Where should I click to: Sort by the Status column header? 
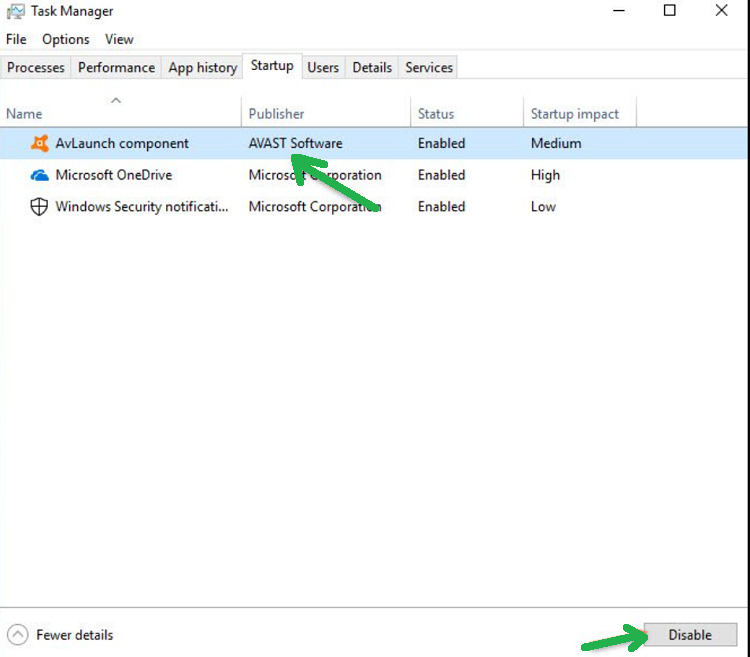tap(436, 114)
